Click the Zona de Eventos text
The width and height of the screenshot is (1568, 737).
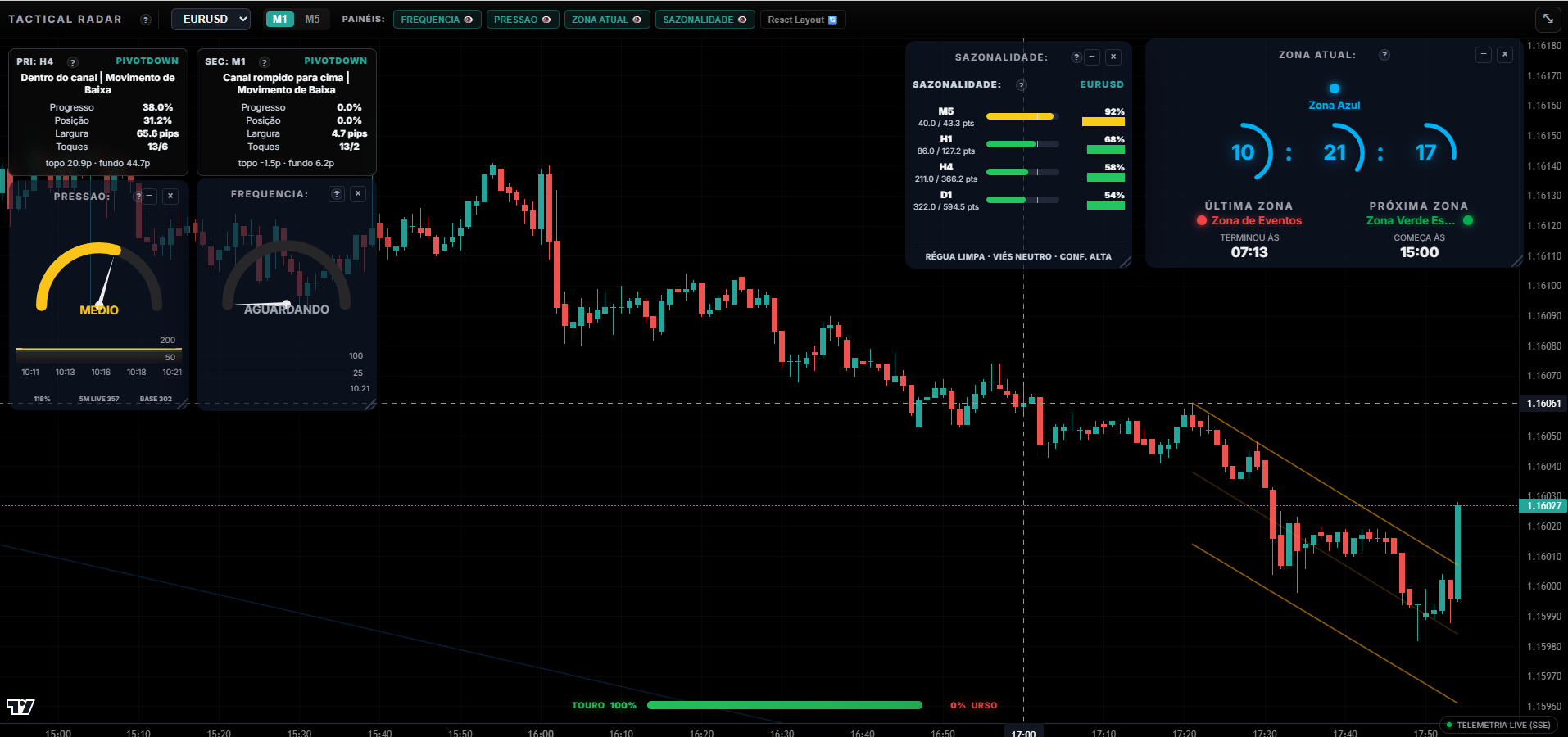click(x=1257, y=220)
